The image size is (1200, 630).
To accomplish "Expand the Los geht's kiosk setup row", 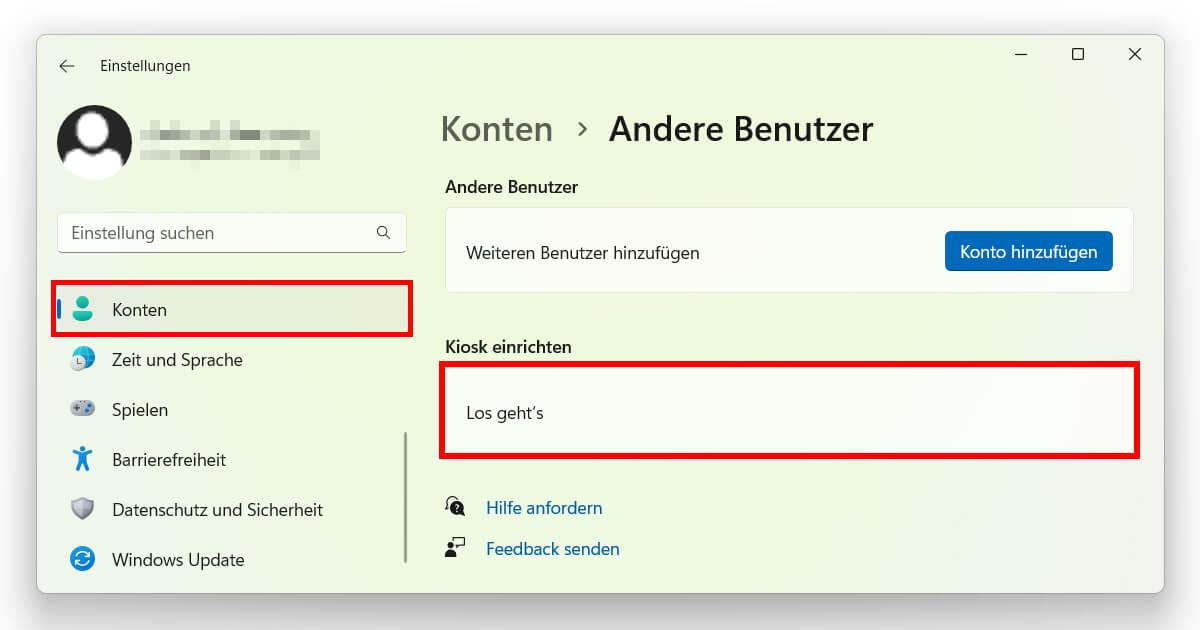I will tap(788, 411).
